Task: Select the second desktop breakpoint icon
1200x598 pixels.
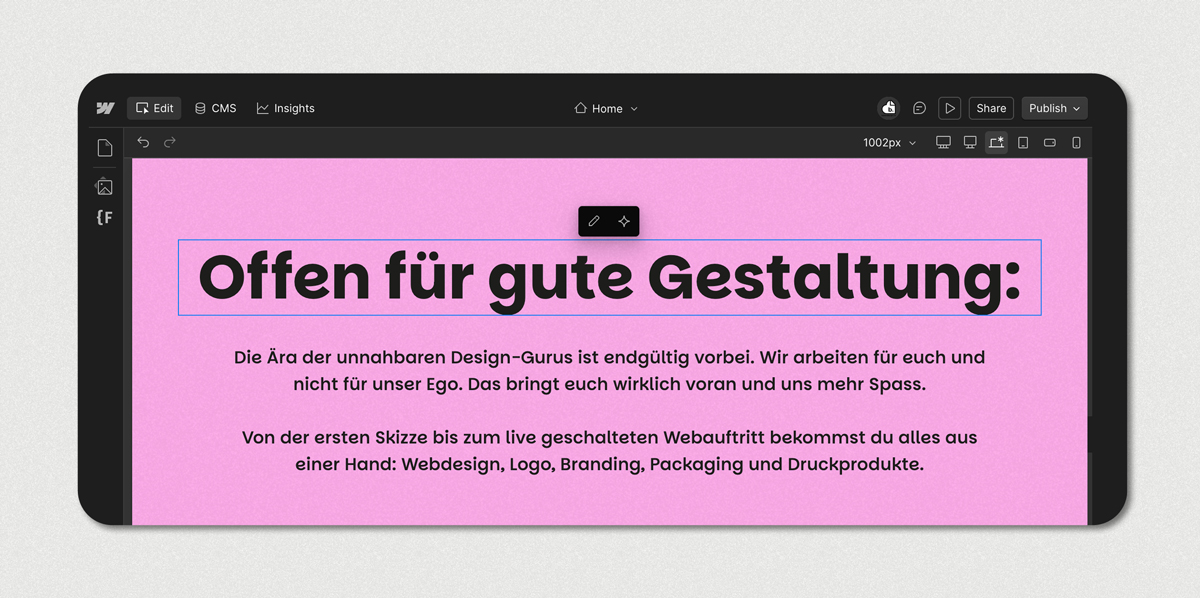Action: click(x=969, y=142)
